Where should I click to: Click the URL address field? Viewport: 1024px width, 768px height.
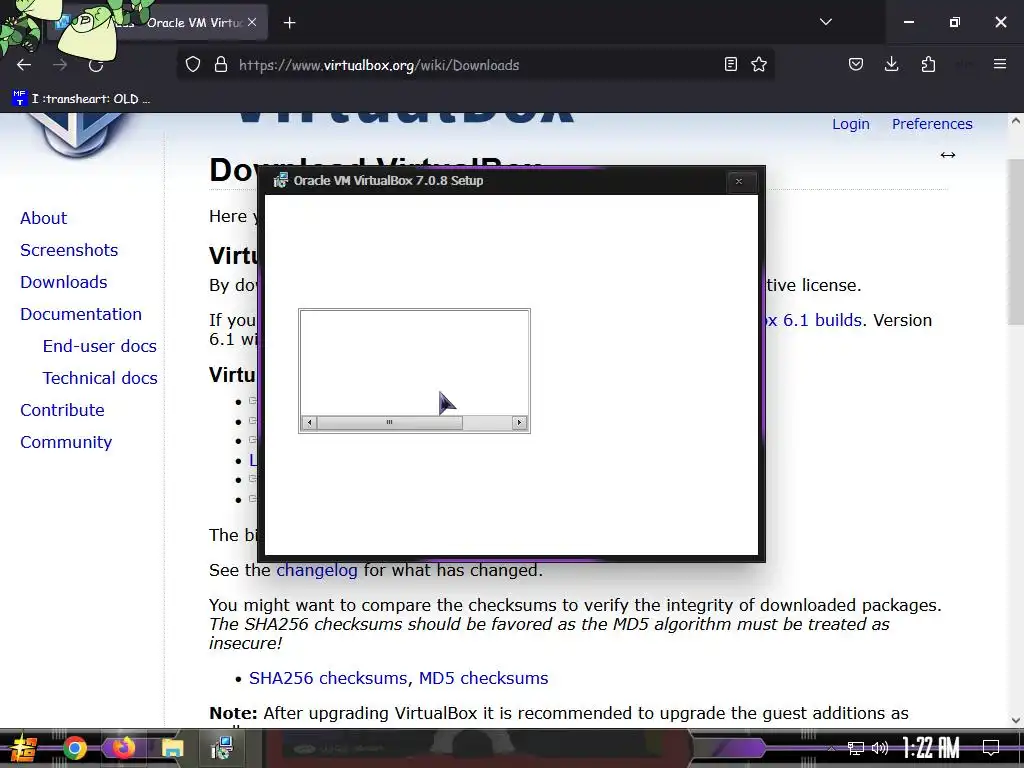point(477,65)
